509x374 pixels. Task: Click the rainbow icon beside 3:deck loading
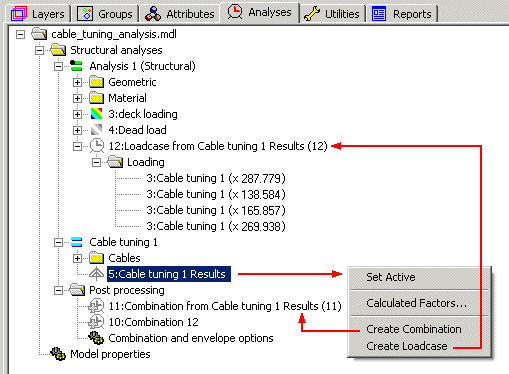96,114
